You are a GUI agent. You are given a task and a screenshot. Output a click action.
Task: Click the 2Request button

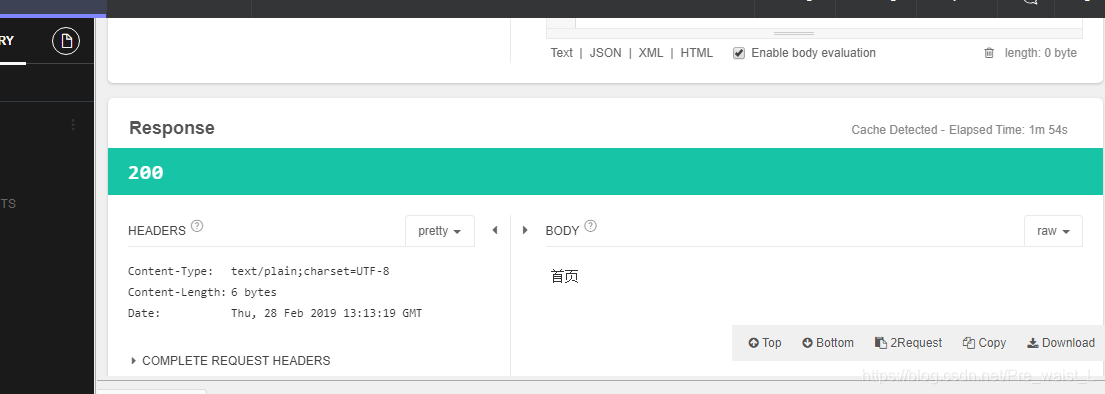(908, 343)
